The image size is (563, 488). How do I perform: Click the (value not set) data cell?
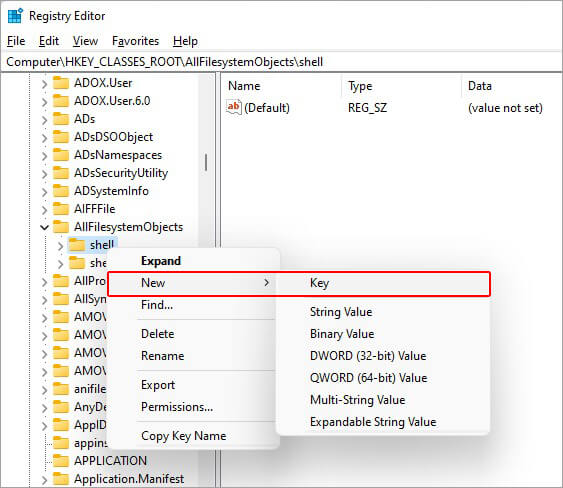click(x=505, y=108)
